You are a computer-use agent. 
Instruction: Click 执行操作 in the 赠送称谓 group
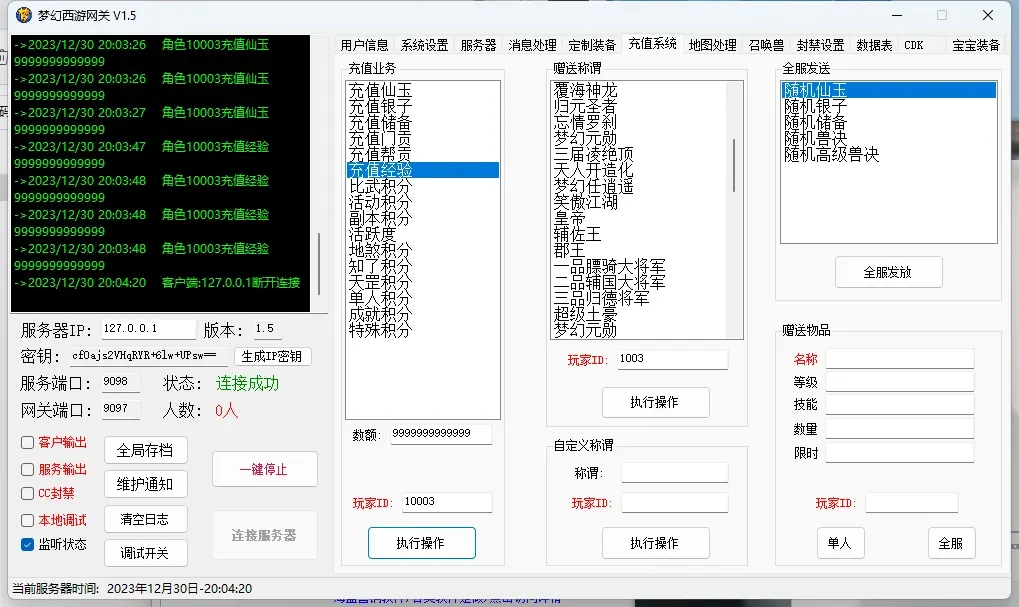[x=655, y=402]
